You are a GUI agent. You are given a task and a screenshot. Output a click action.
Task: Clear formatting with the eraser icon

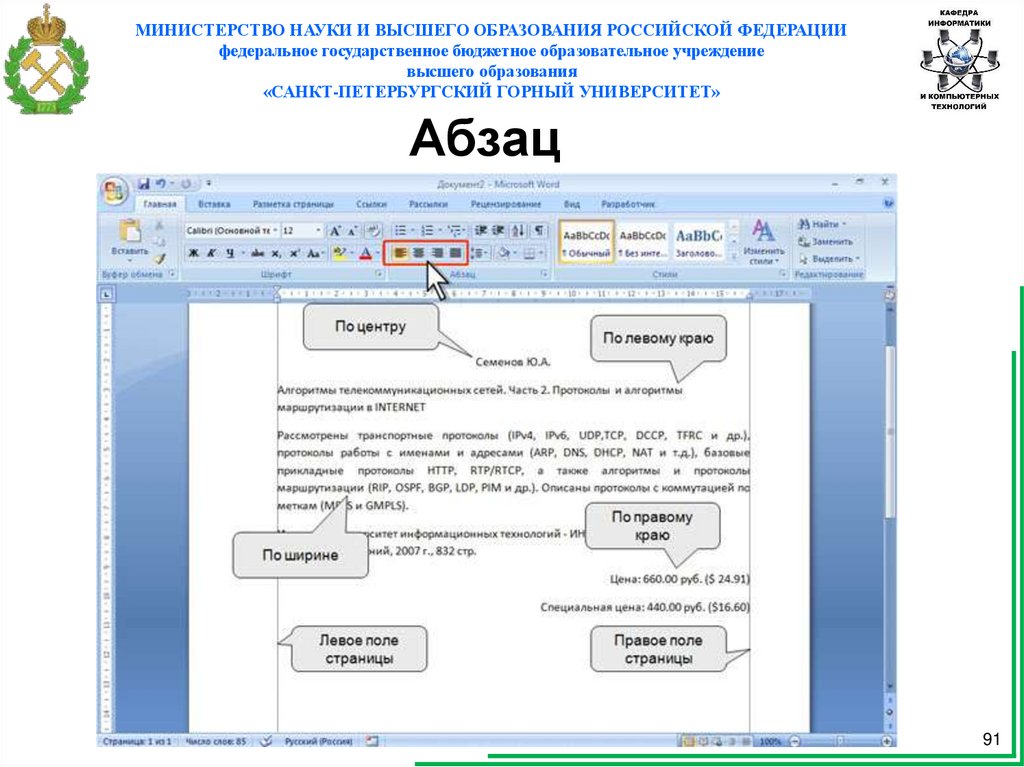(x=373, y=231)
